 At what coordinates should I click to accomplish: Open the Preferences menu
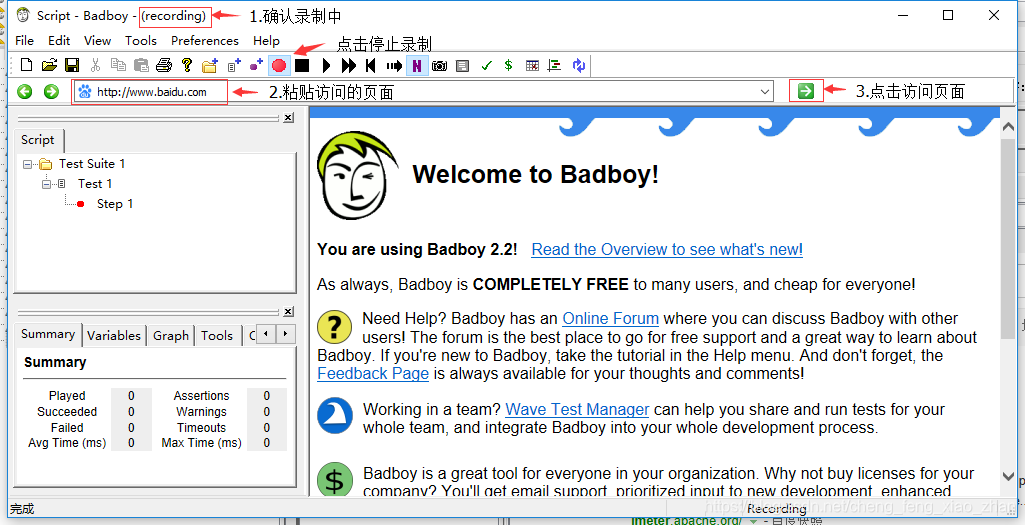click(205, 41)
